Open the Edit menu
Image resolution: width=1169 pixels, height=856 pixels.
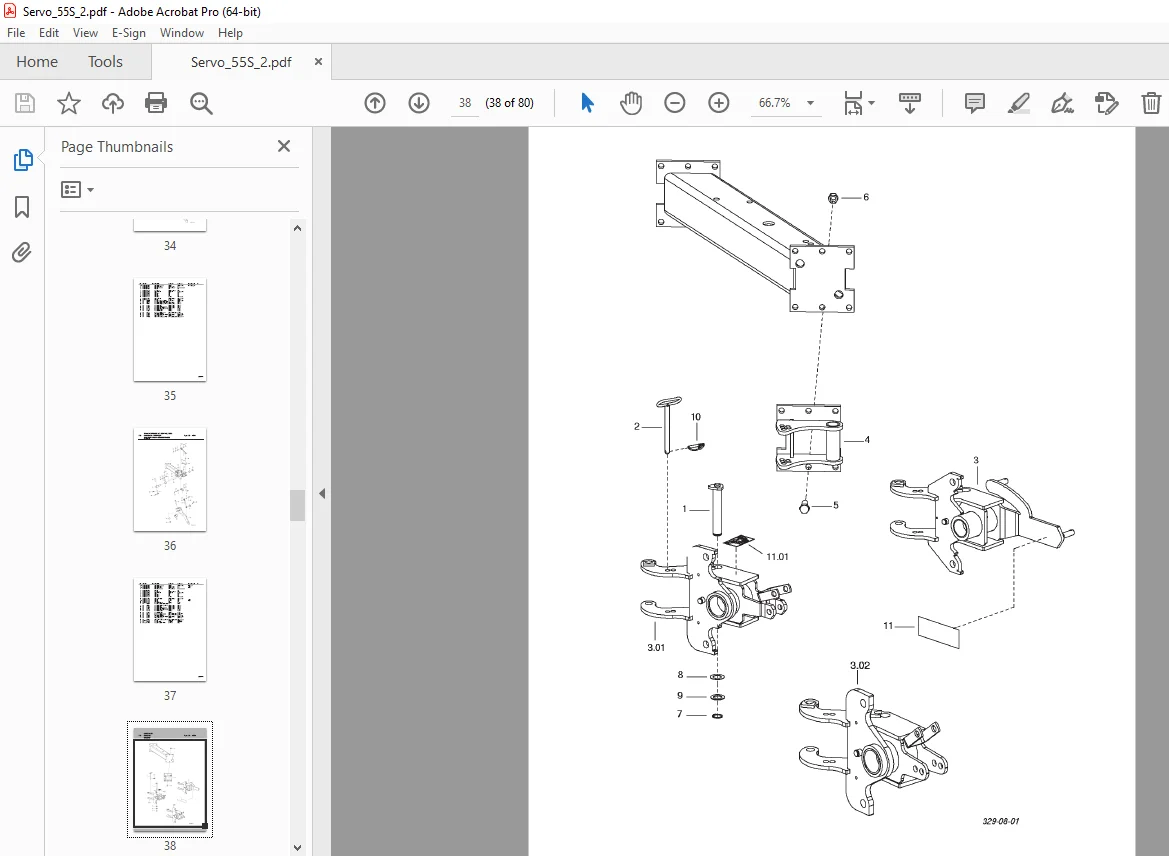click(x=48, y=33)
